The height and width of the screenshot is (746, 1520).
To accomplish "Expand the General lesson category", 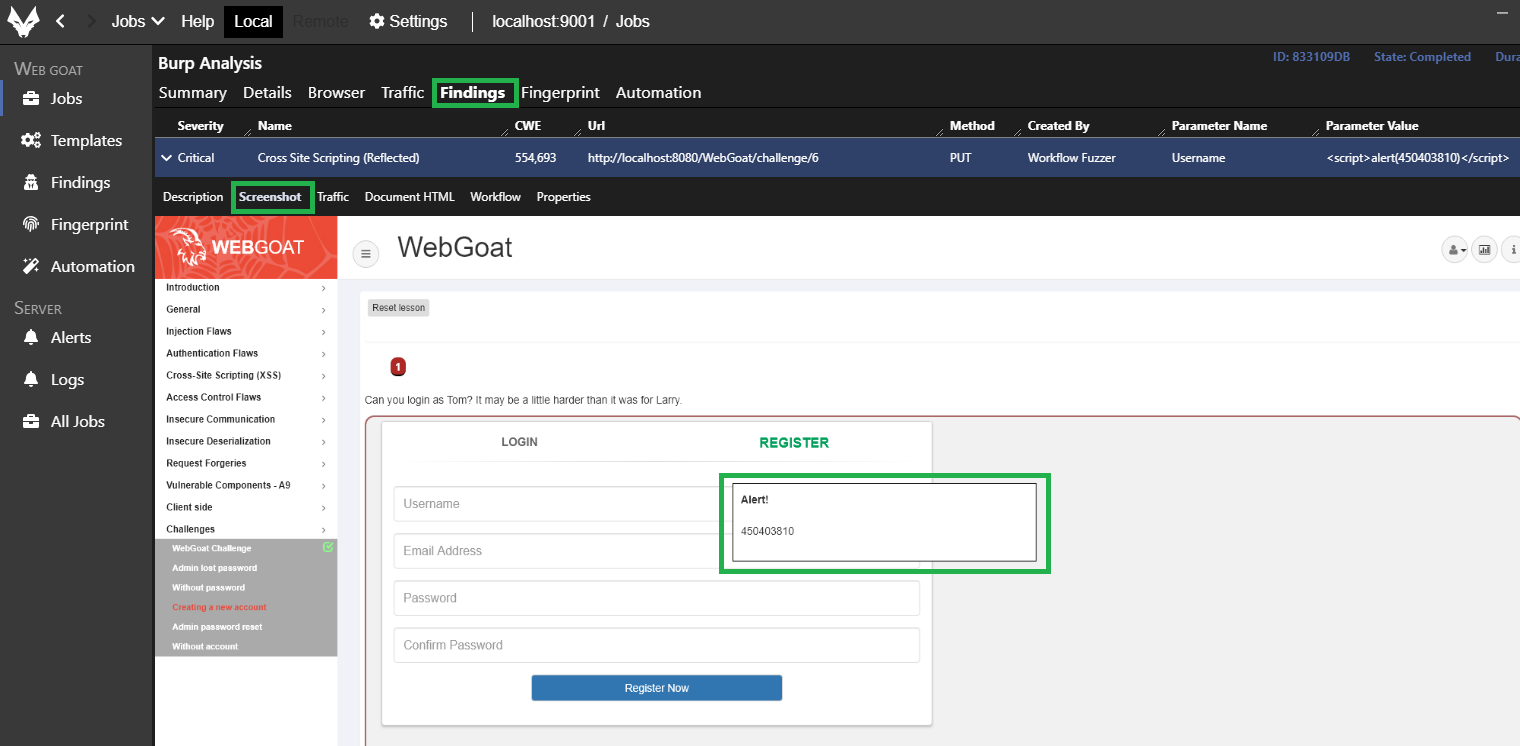I will tap(246, 310).
